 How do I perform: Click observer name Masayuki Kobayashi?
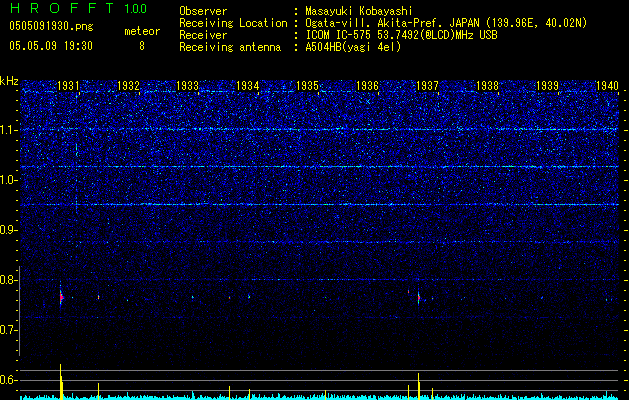click(359, 12)
